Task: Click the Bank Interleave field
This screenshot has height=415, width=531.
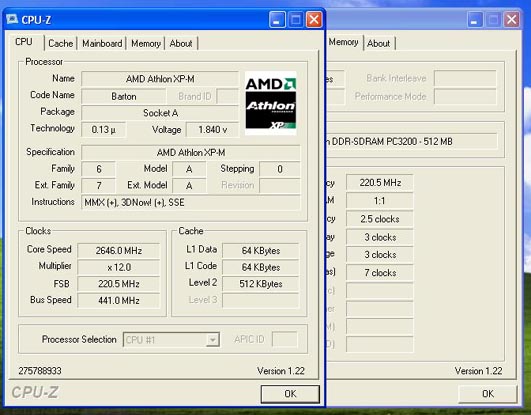Action: (x=465, y=79)
